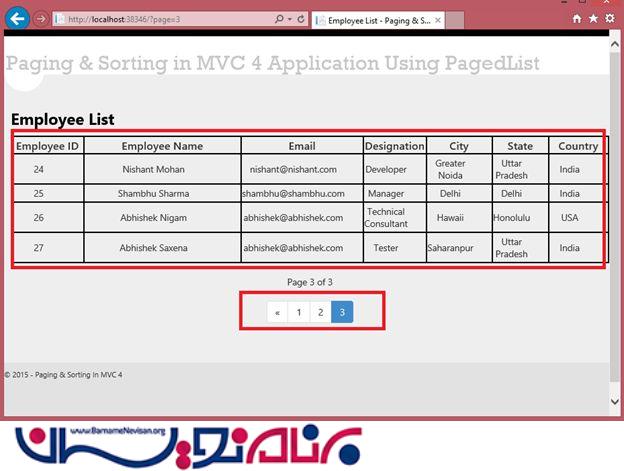Select active page 3 button

tap(342, 312)
